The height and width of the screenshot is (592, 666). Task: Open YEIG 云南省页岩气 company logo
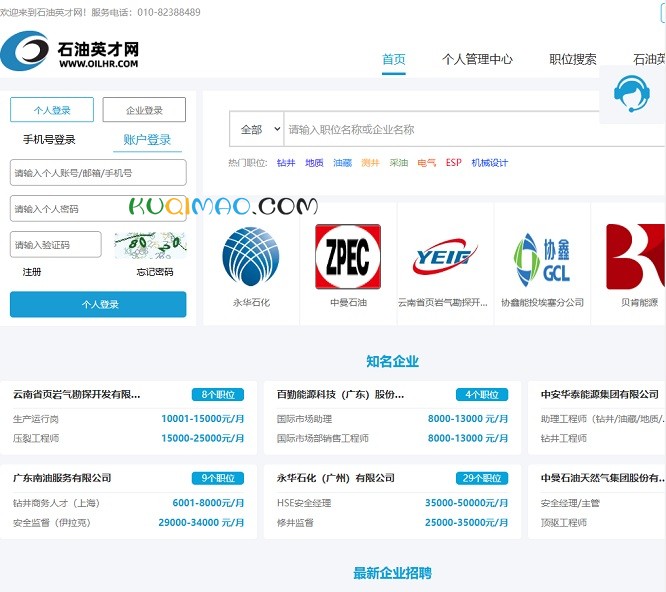(444, 256)
